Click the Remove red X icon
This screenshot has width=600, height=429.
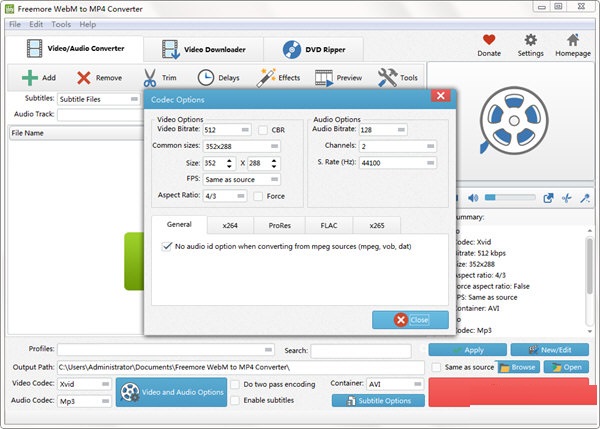[84, 78]
